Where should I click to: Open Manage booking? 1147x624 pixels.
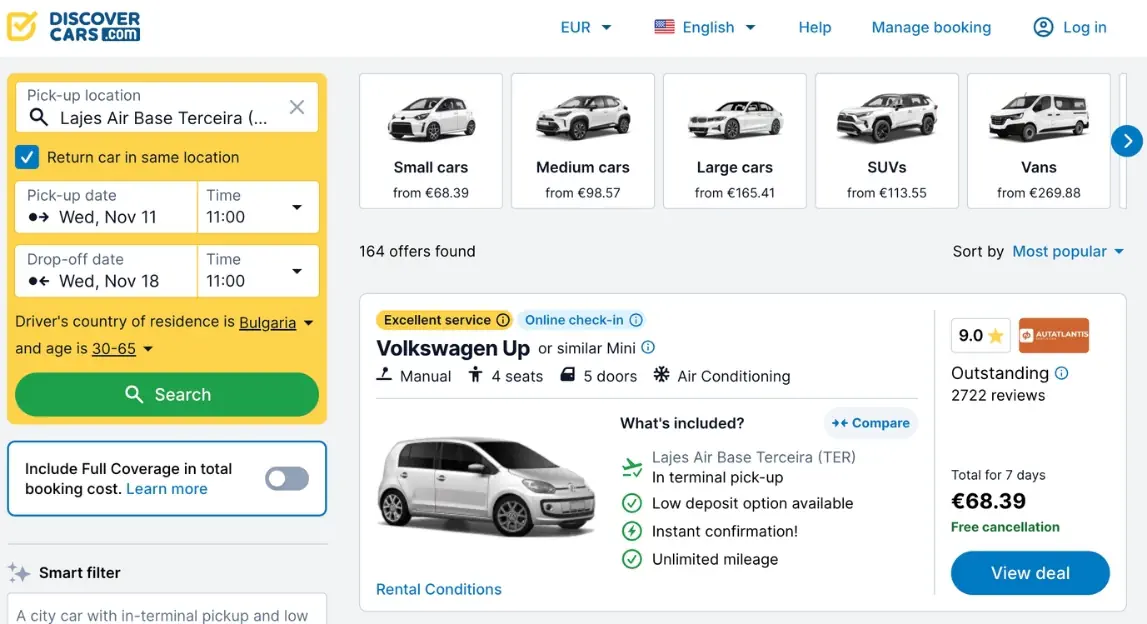[x=931, y=27]
